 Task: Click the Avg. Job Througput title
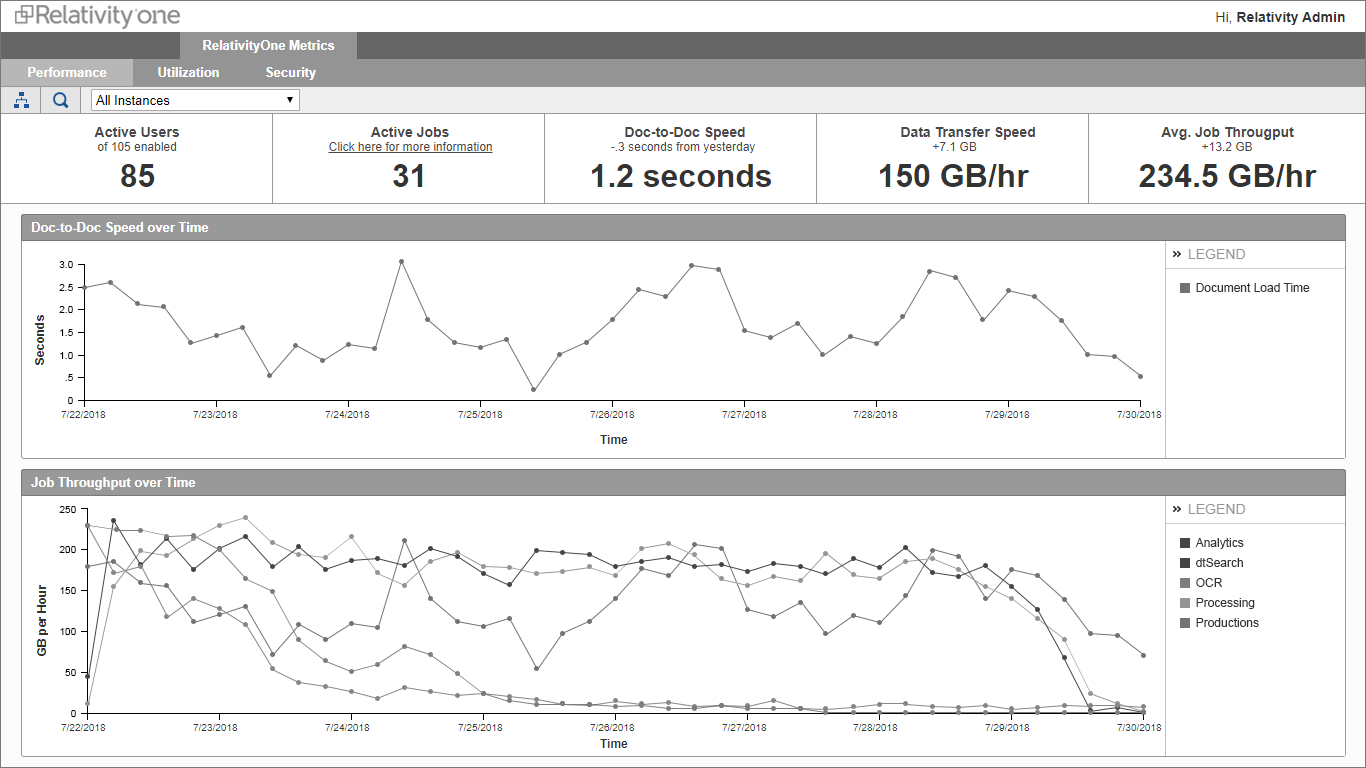point(1227,132)
